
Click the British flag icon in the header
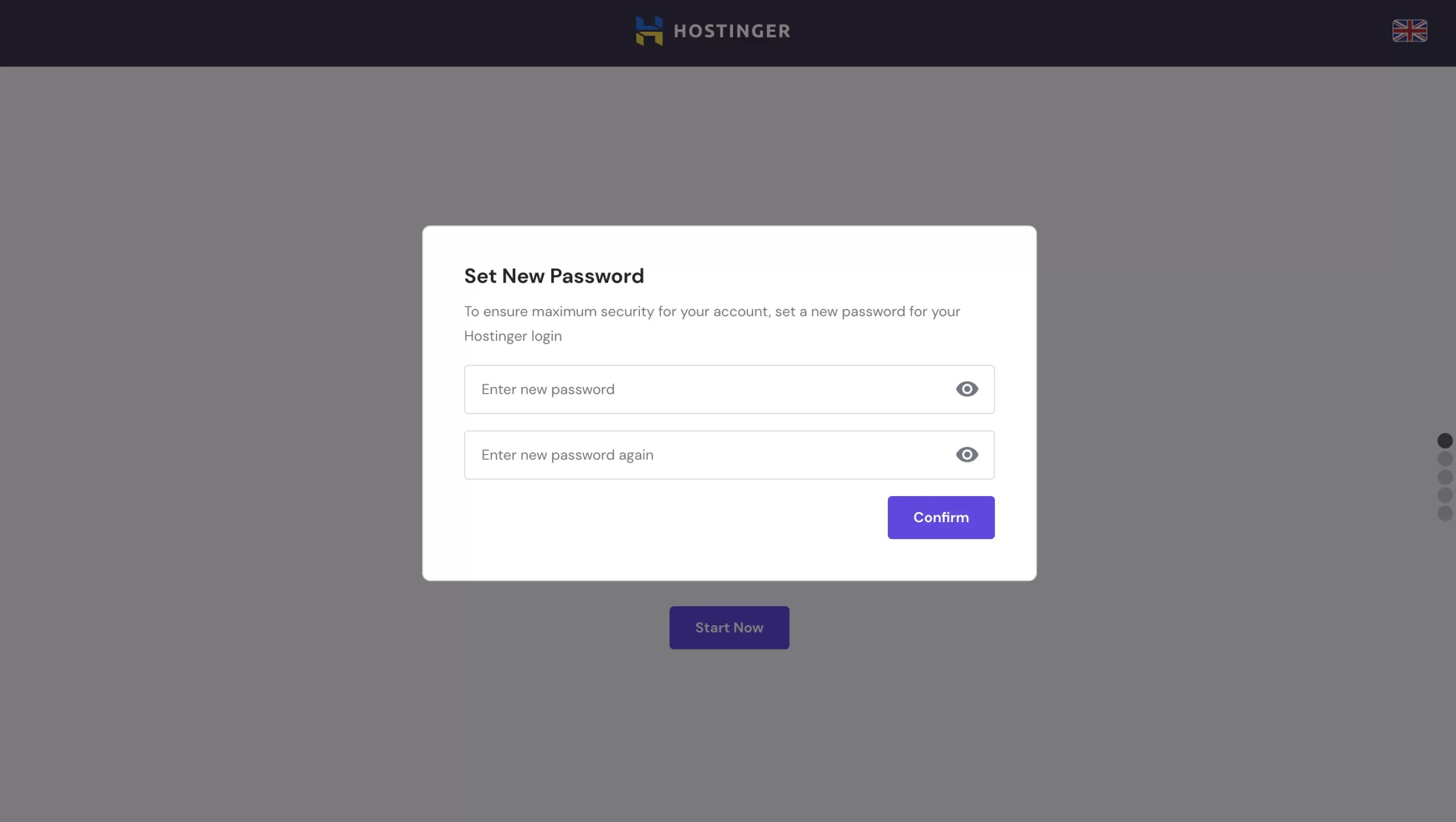pyautogui.click(x=1409, y=31)
